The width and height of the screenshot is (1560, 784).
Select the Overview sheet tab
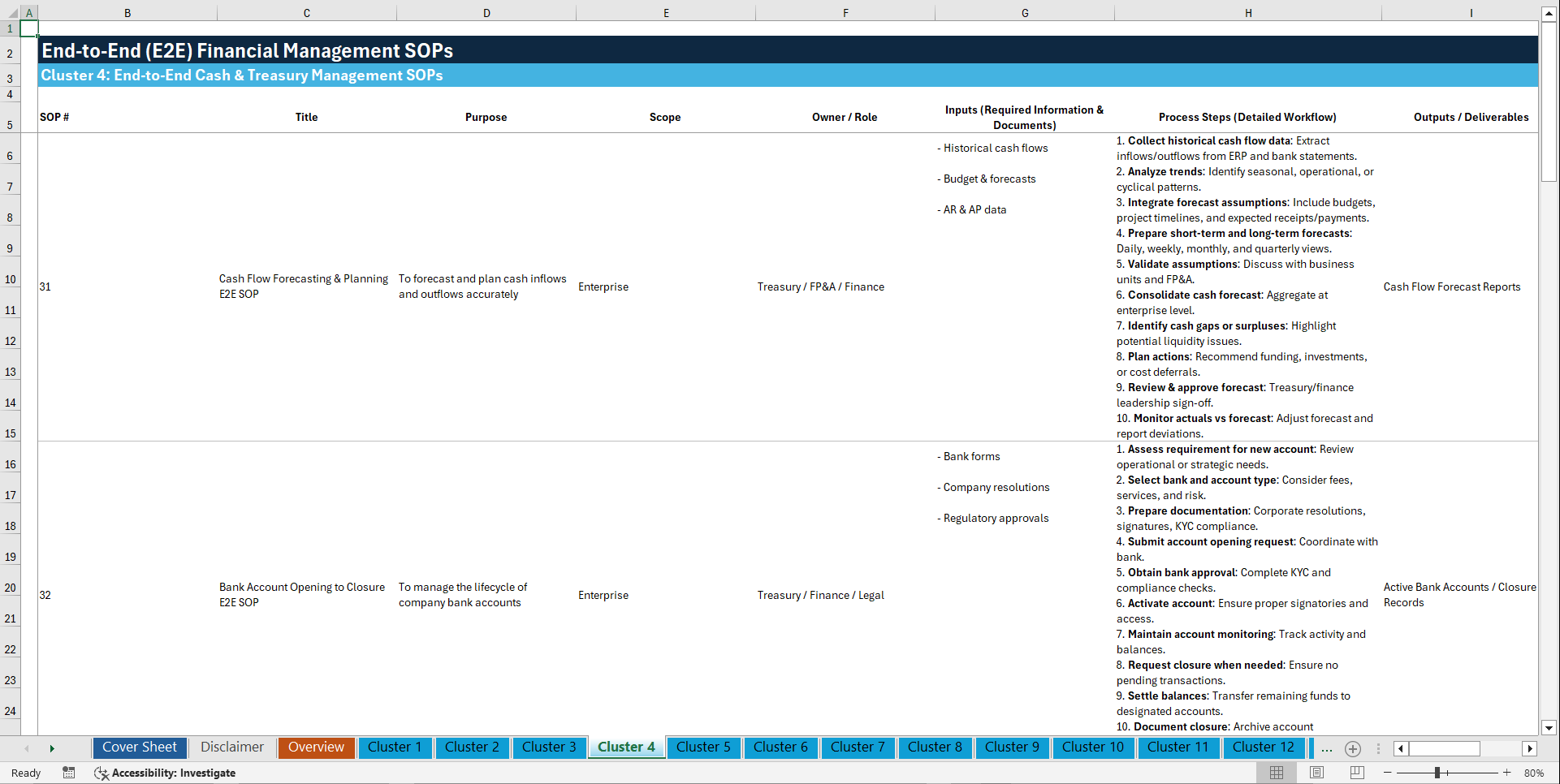point(316,747)
